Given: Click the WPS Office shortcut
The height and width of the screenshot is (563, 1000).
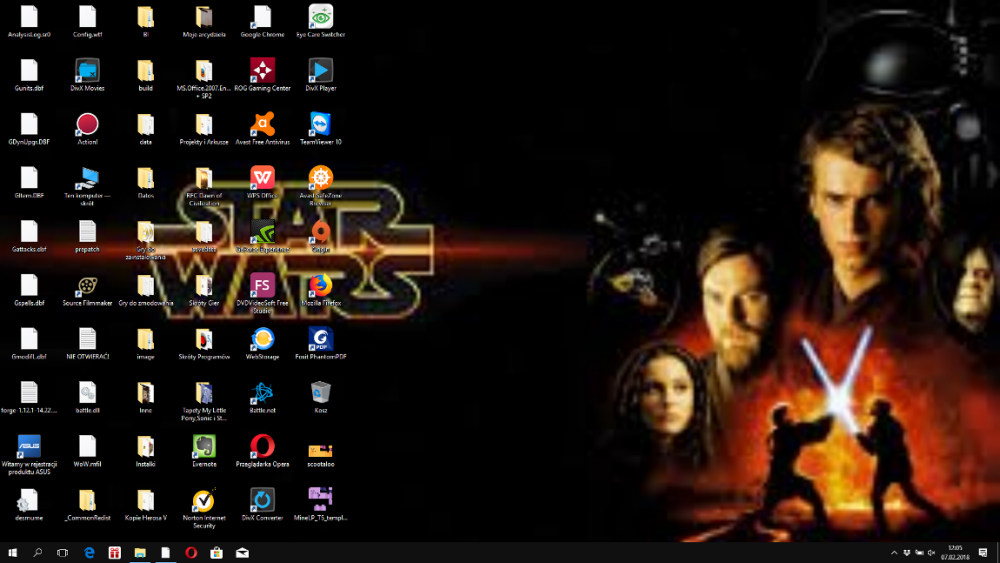Looking at the screenshot, I should [x=262, y=179].
